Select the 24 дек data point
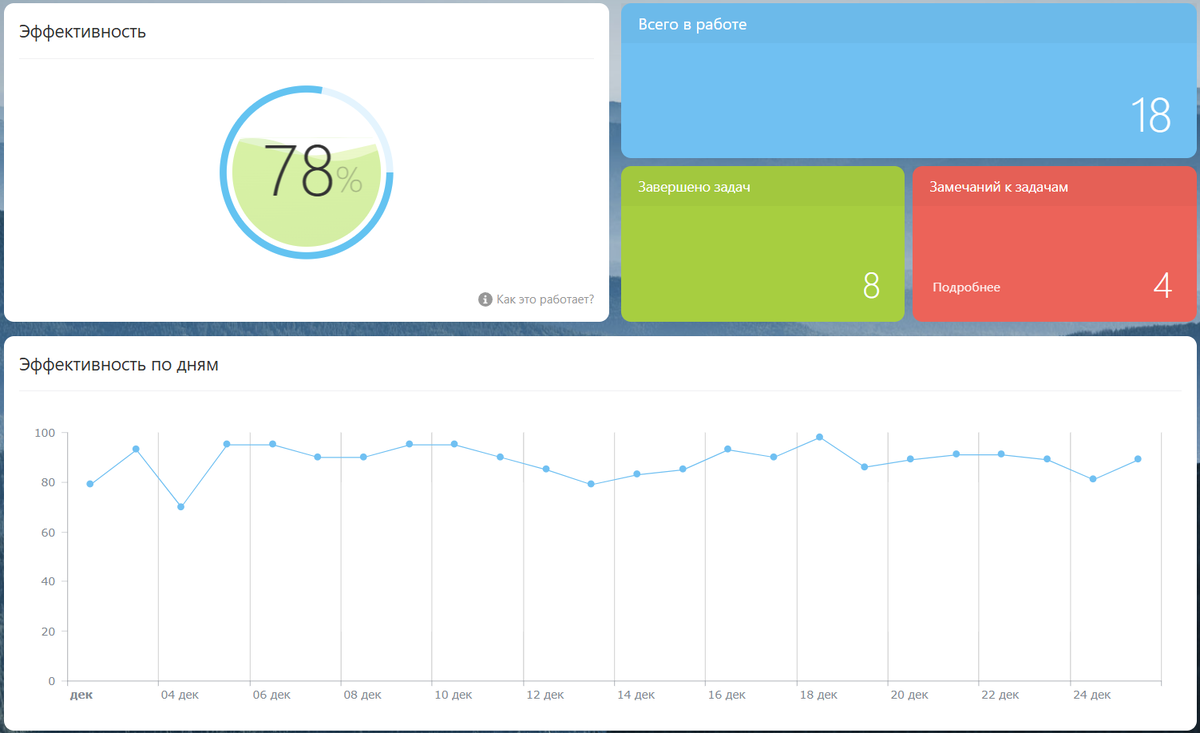Screen dimensions: 1200x733 tap(1093, 479)
